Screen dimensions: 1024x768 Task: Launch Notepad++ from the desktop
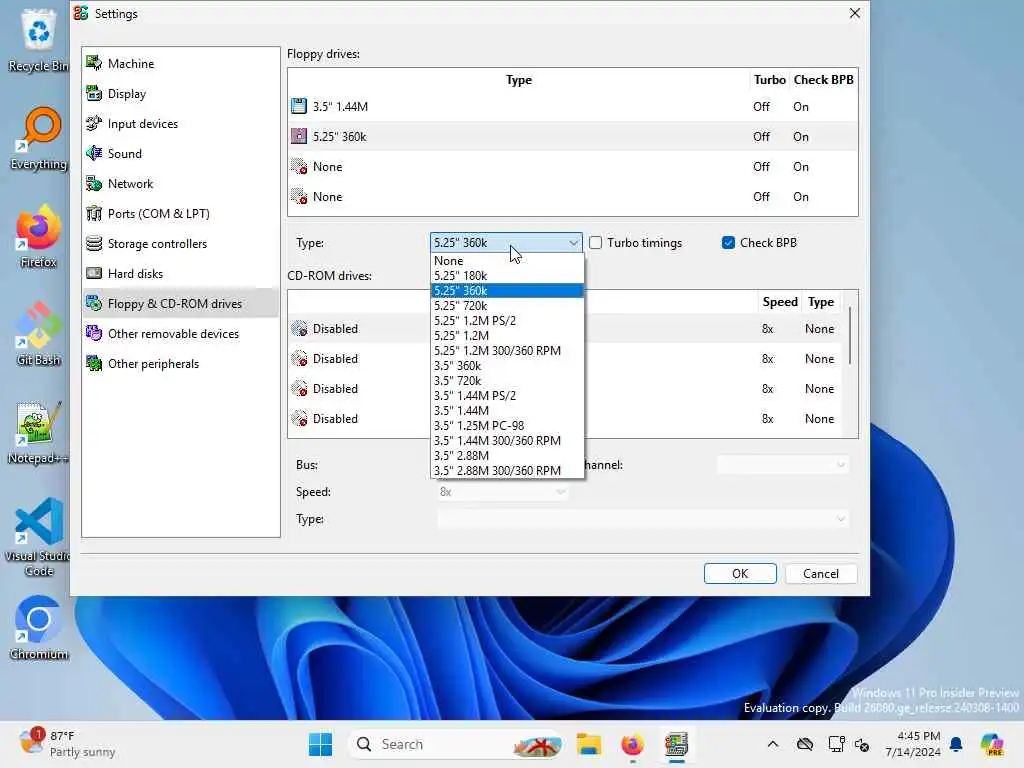pyautogui.click(x=39, y=433)
